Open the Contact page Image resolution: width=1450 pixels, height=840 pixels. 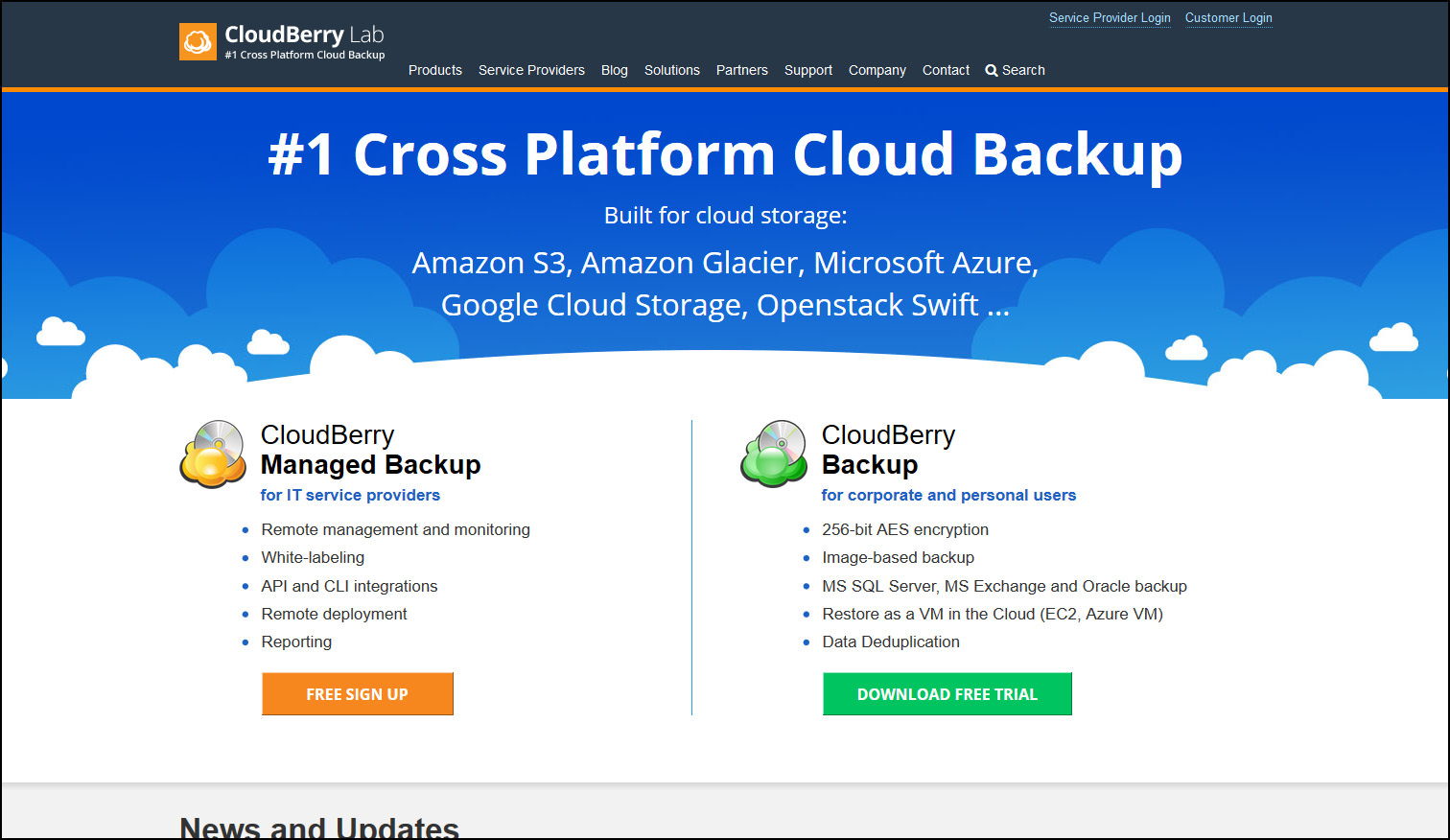[946, 70]
